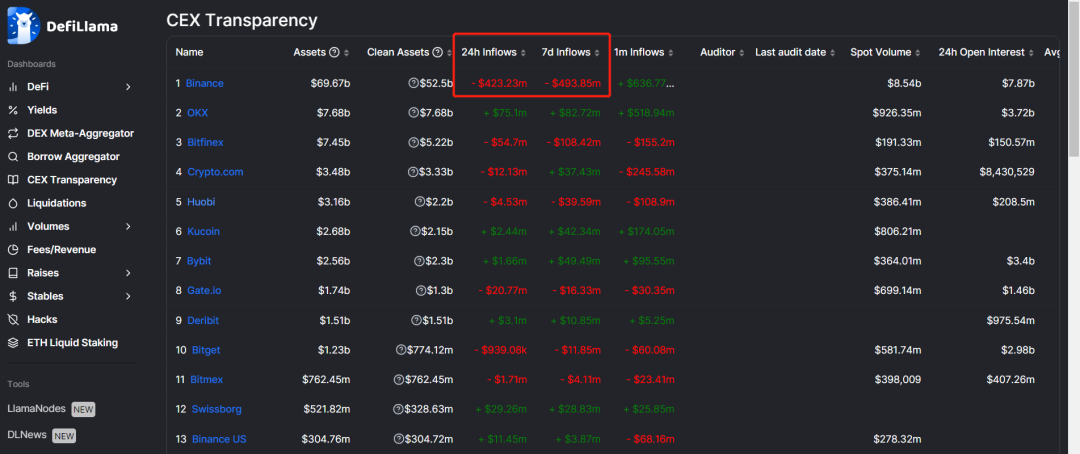Sort by Last audit date column arrows

click(833, 53)
